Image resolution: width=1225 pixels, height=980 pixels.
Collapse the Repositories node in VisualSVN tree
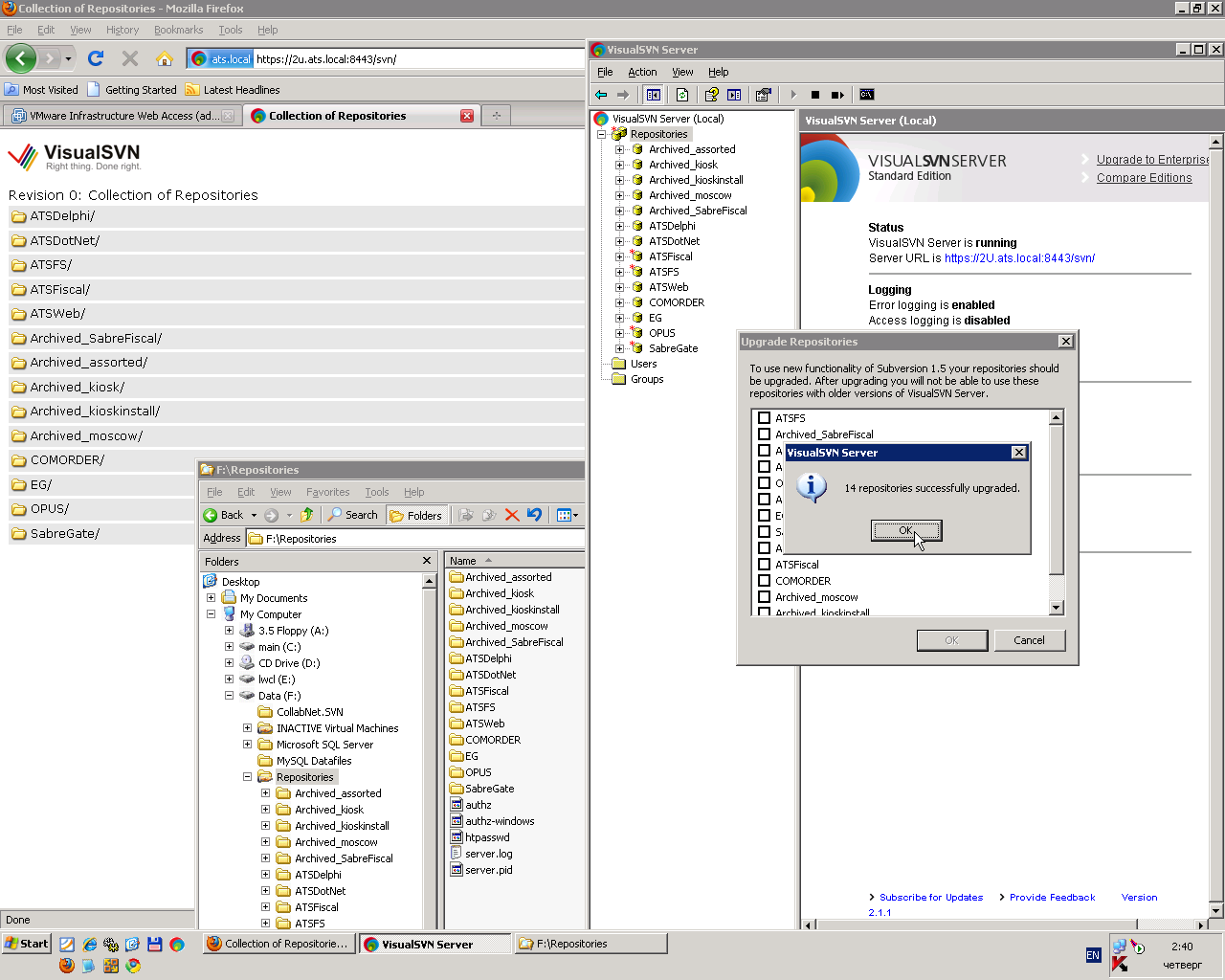coord(602,134)
